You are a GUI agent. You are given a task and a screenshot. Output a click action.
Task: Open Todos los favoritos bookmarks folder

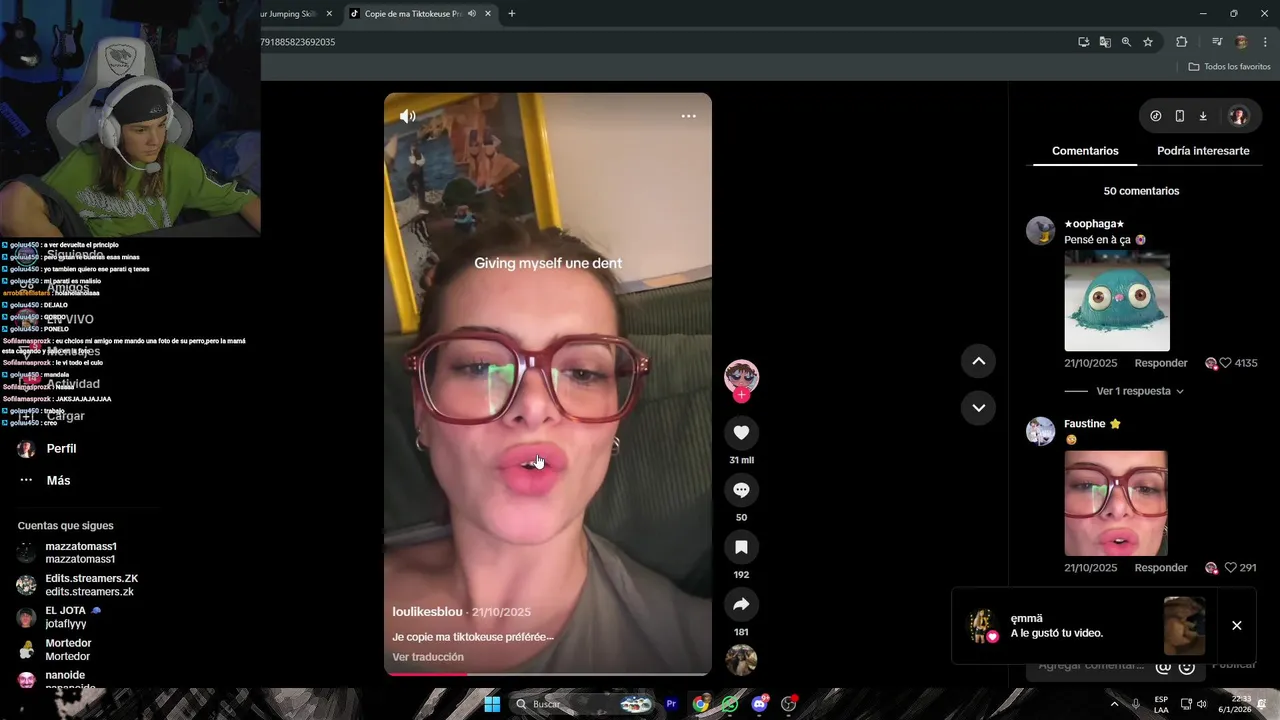1229,67
